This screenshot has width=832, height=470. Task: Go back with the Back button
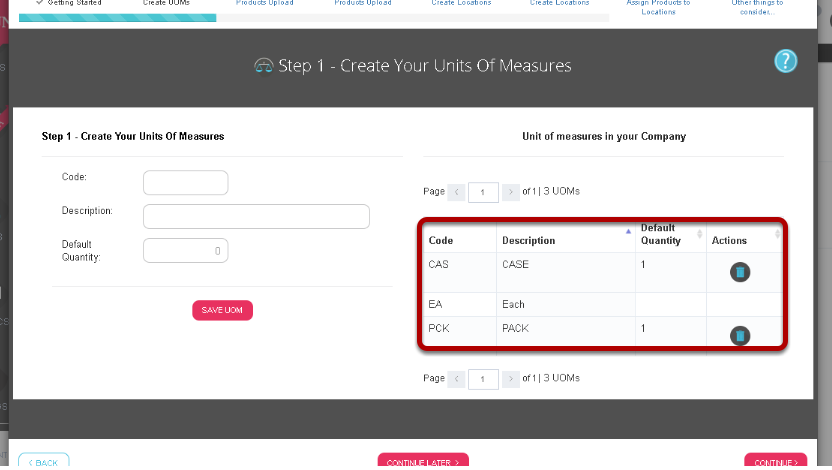[44, 462]
